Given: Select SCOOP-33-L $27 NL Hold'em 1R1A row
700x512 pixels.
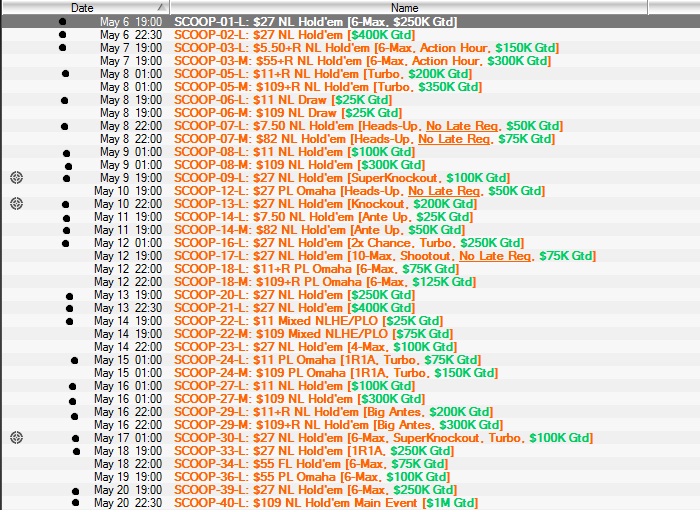Looking at the screenshot, I should click(x=350, y=451).
